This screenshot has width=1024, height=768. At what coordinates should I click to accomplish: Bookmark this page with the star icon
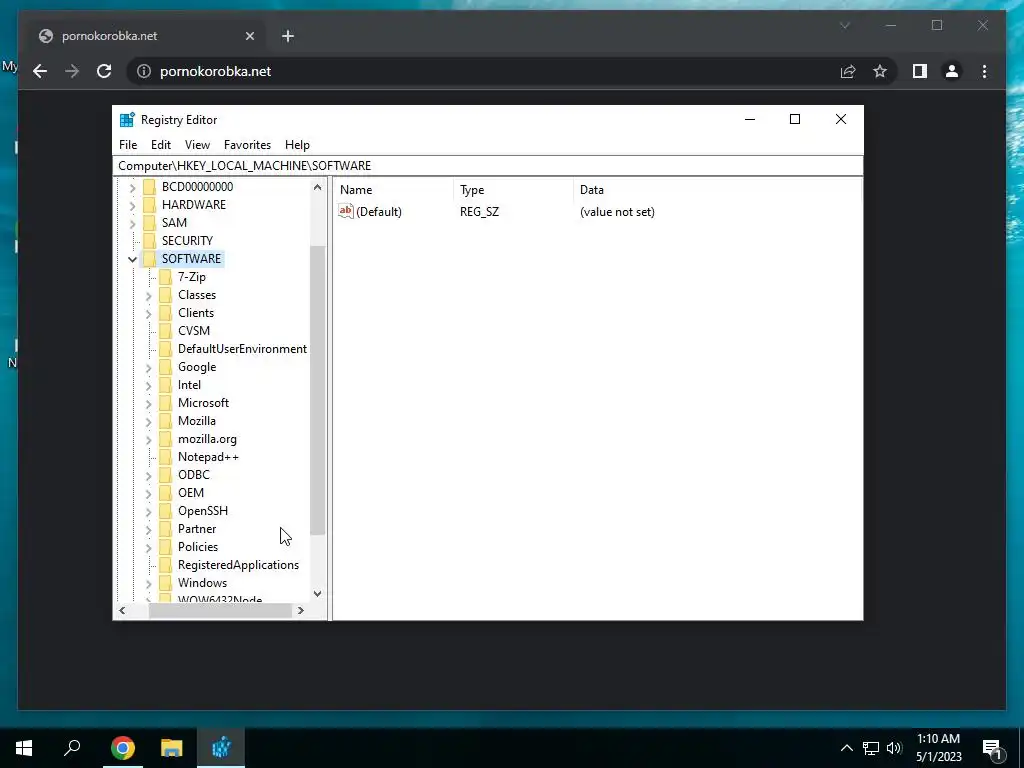coord(880,71)
